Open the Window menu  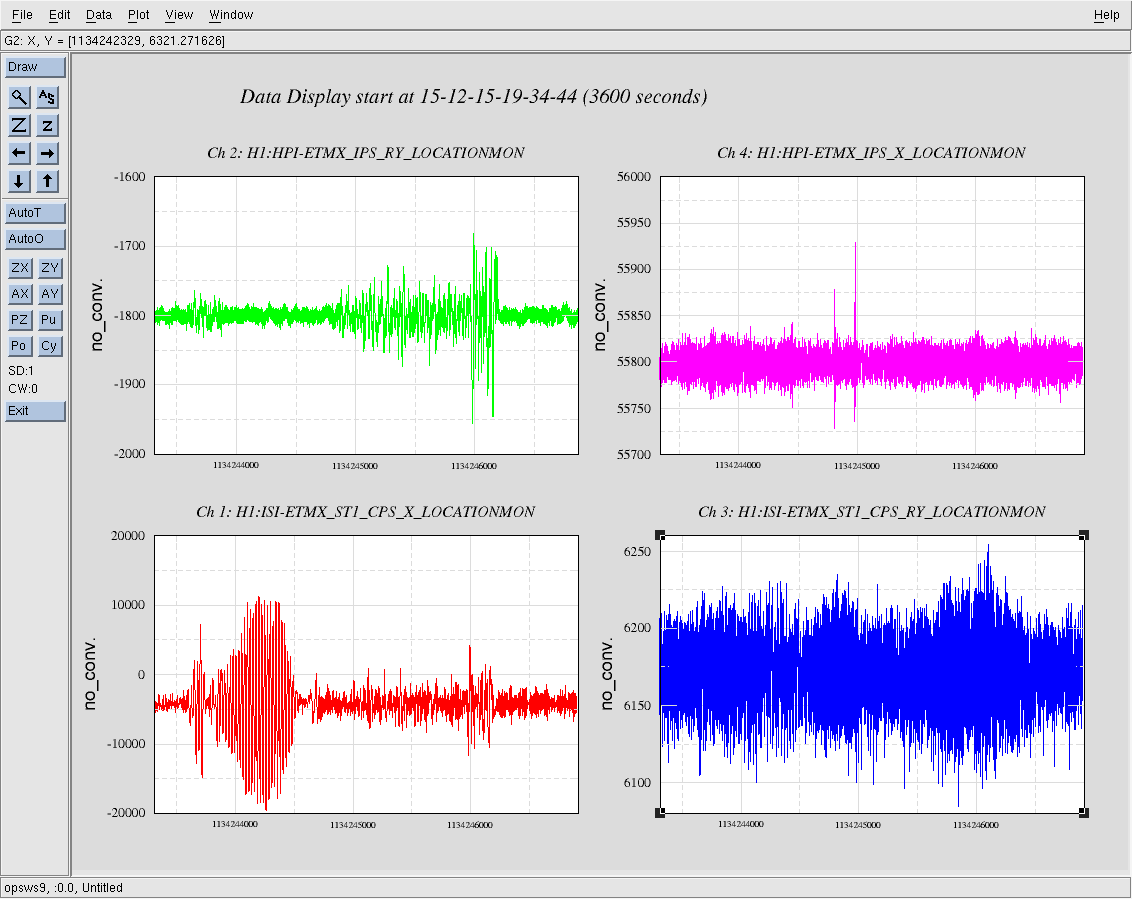(x=231, y=14)
